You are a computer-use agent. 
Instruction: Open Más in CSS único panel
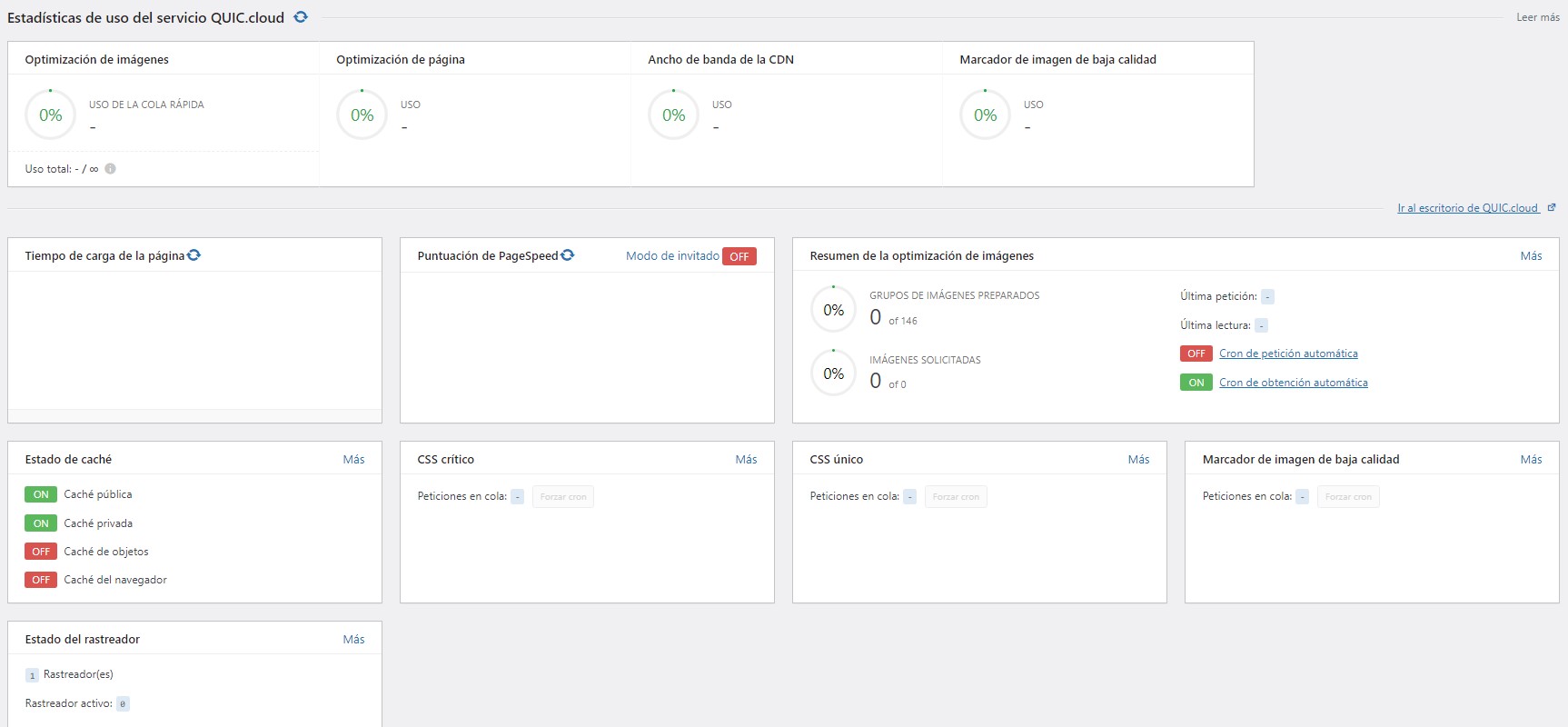1138,460
